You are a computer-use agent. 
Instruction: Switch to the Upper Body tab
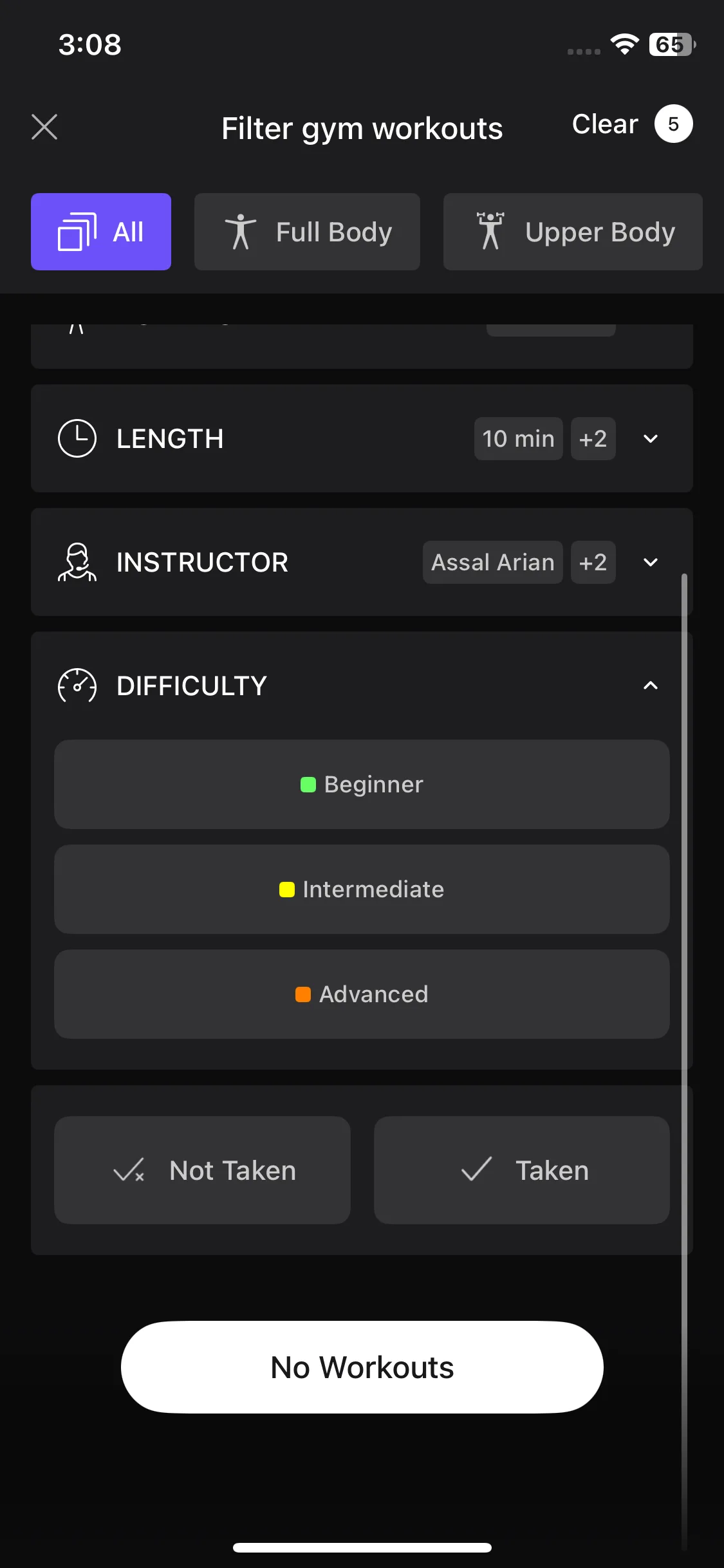click(573, 232)
